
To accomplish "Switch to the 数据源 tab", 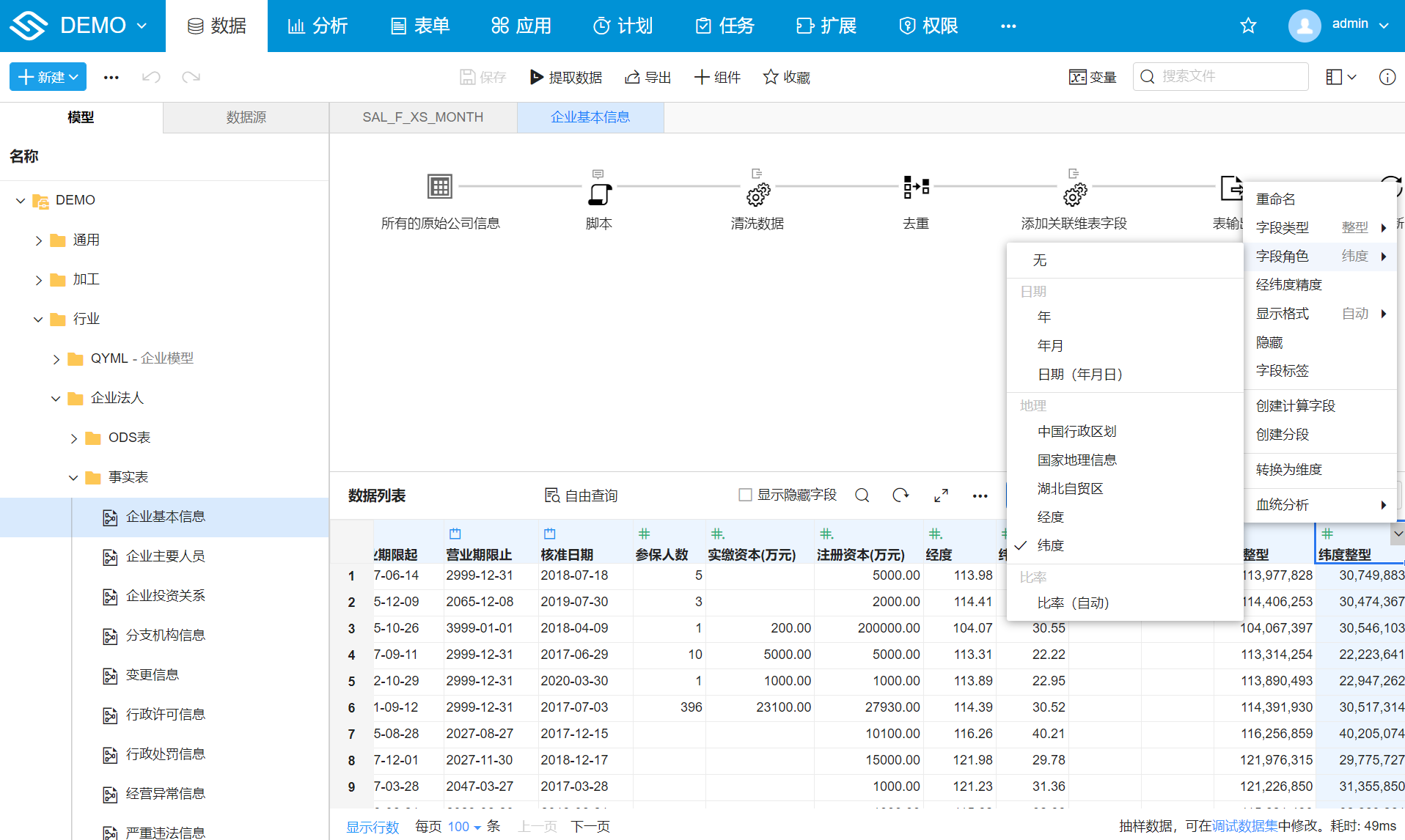I will tap(246, 117).
